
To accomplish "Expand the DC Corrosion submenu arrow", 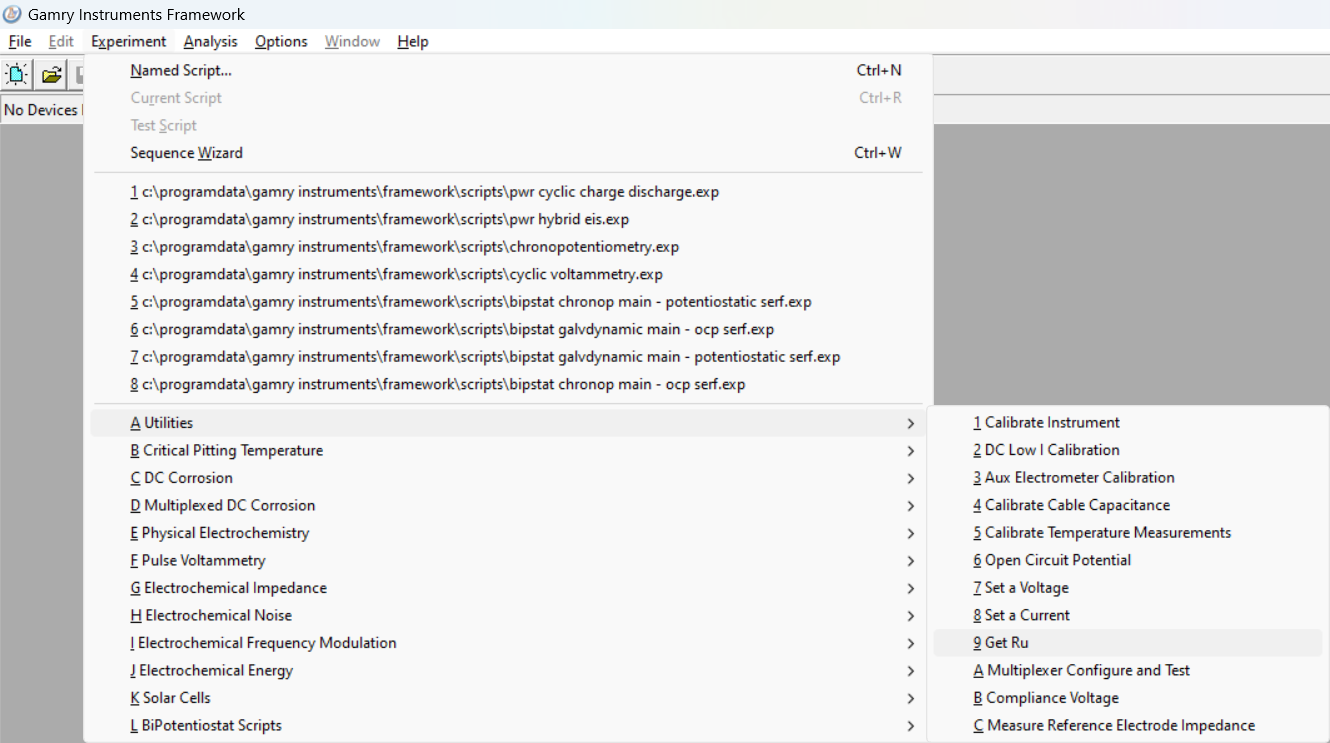I will pos(910,478).
